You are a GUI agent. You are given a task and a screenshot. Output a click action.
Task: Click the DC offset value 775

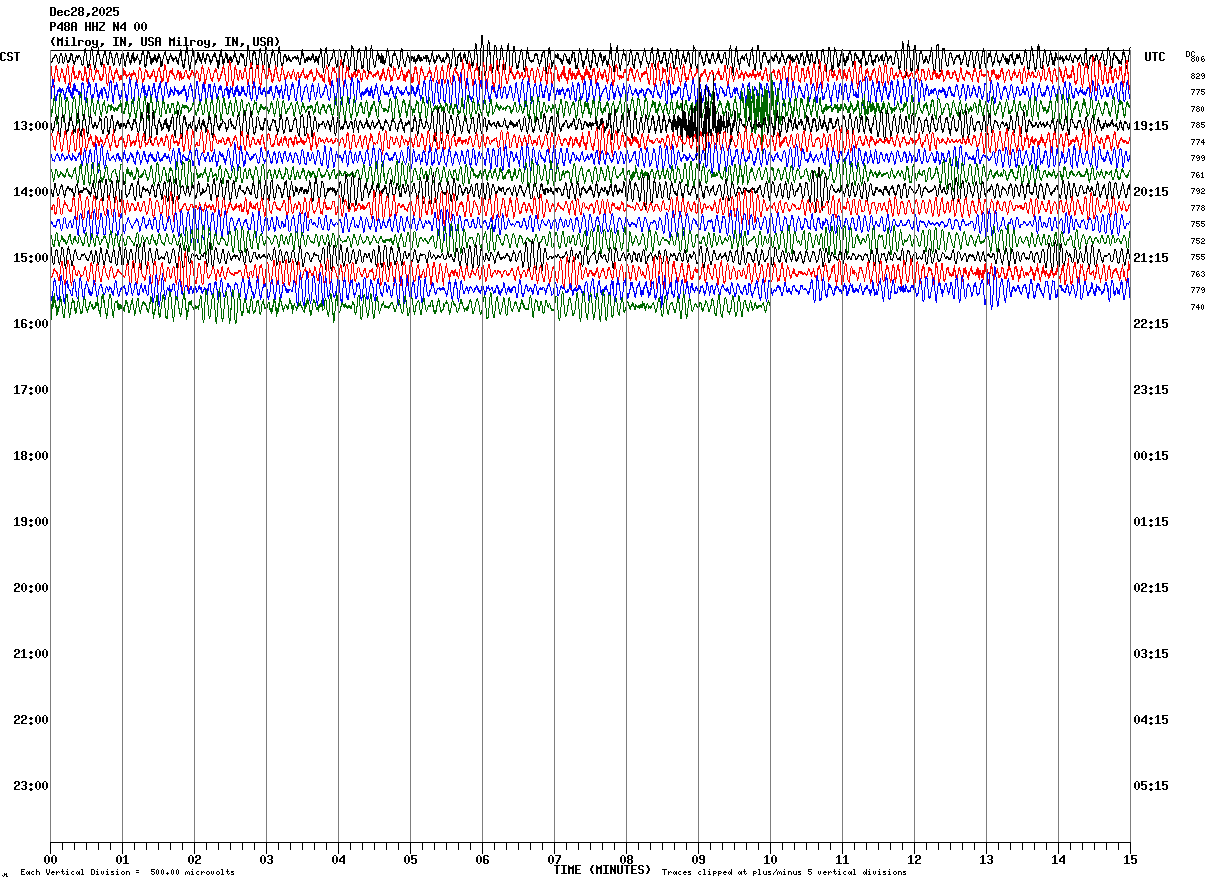[x=1197, y=92]
